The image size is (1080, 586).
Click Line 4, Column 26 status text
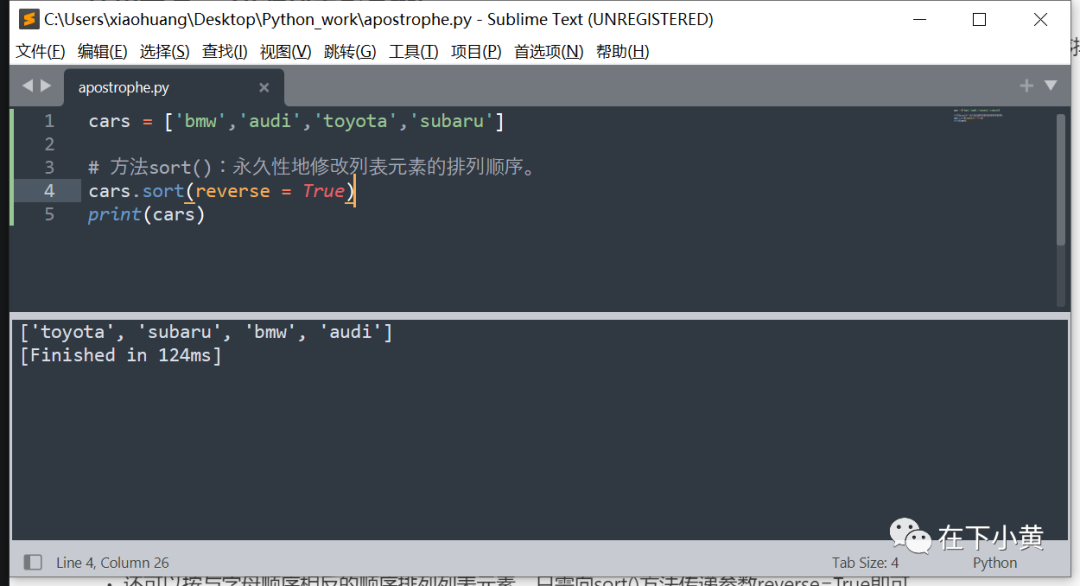(112, 563)
